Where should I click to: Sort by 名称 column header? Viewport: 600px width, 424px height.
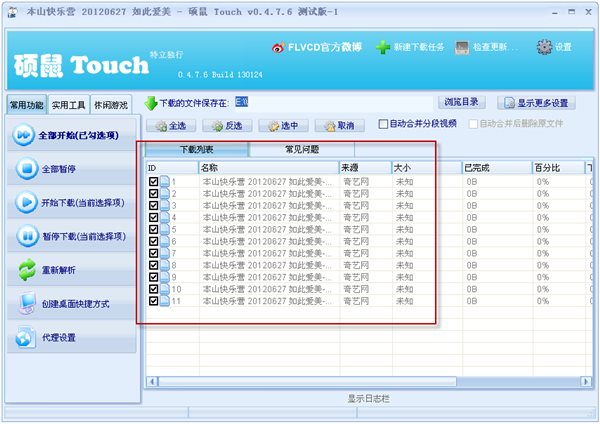(269, 168)
